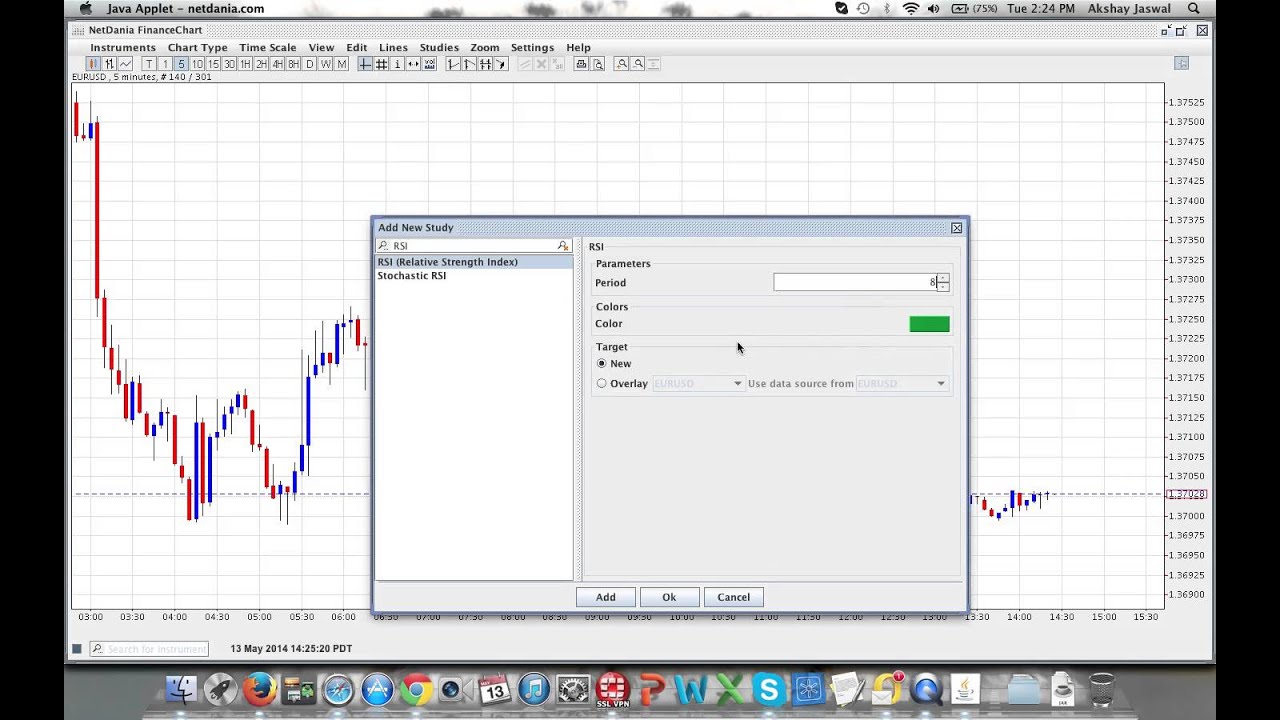Click the Add button
The image size is (1280, 720).
click(606, 597)
